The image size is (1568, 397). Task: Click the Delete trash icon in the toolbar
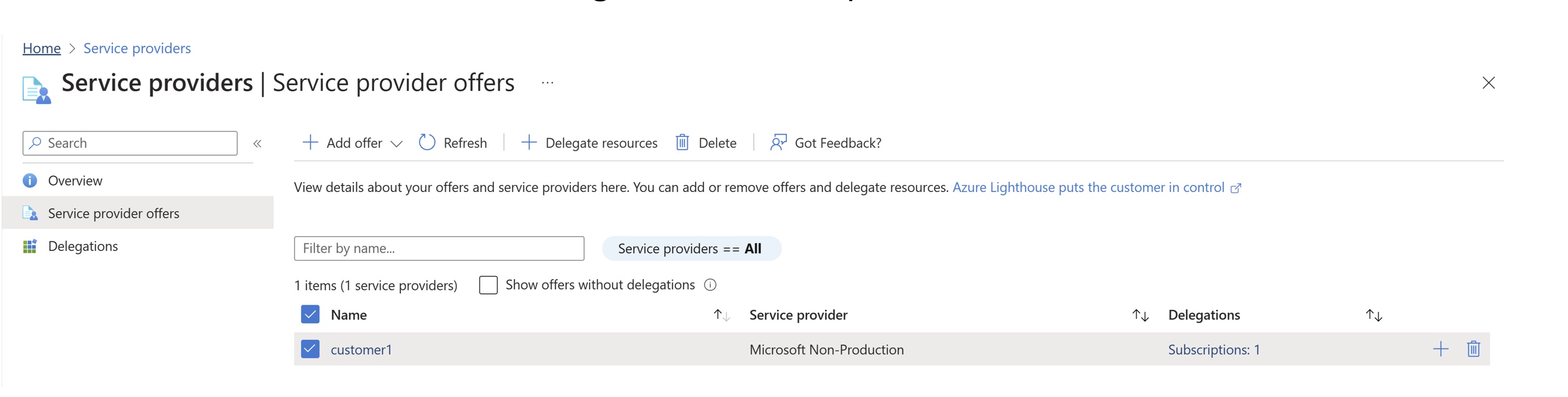(683, 143)
